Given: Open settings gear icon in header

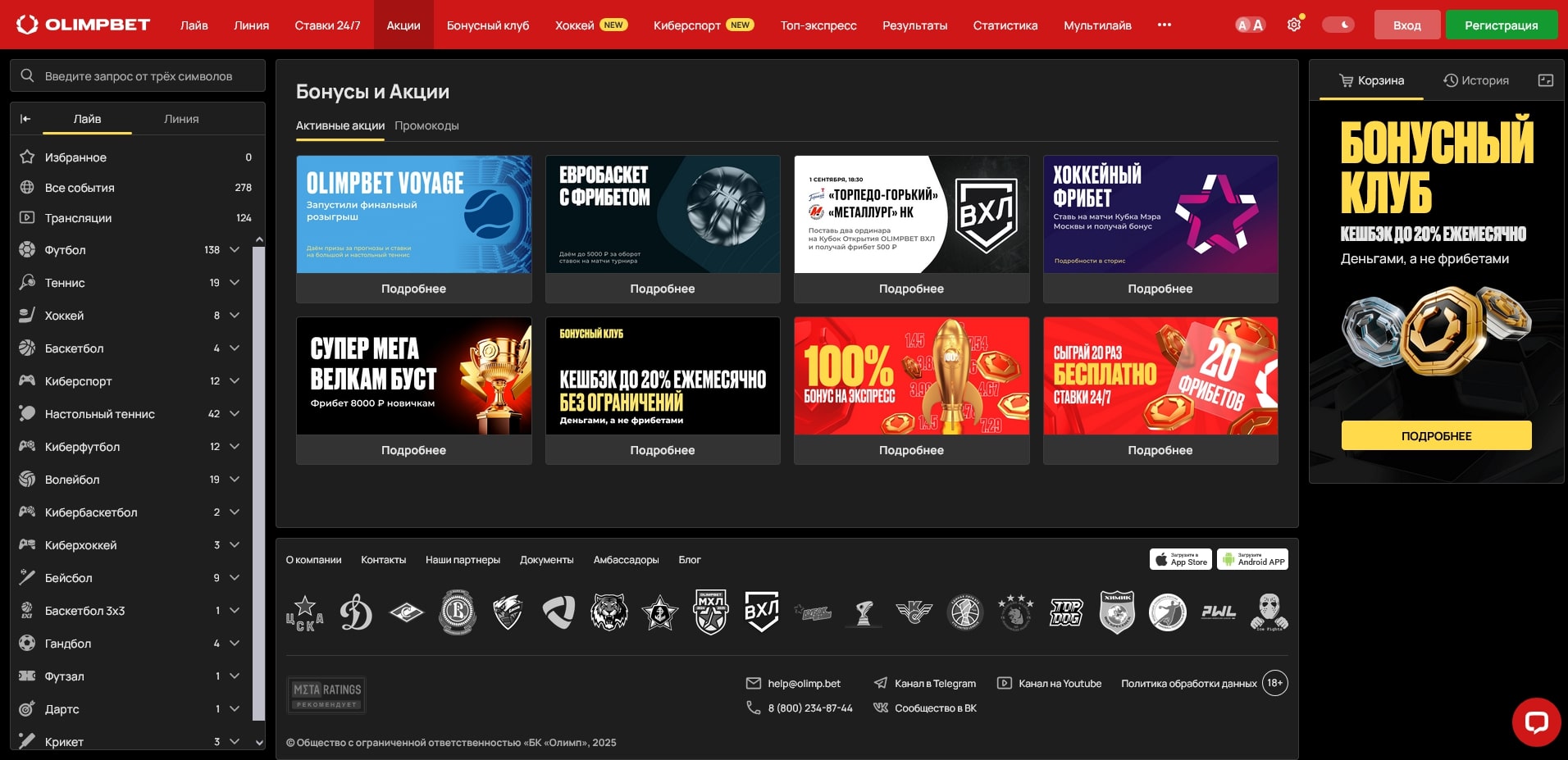Looking at the screenshot, I should click(1294, 25).
